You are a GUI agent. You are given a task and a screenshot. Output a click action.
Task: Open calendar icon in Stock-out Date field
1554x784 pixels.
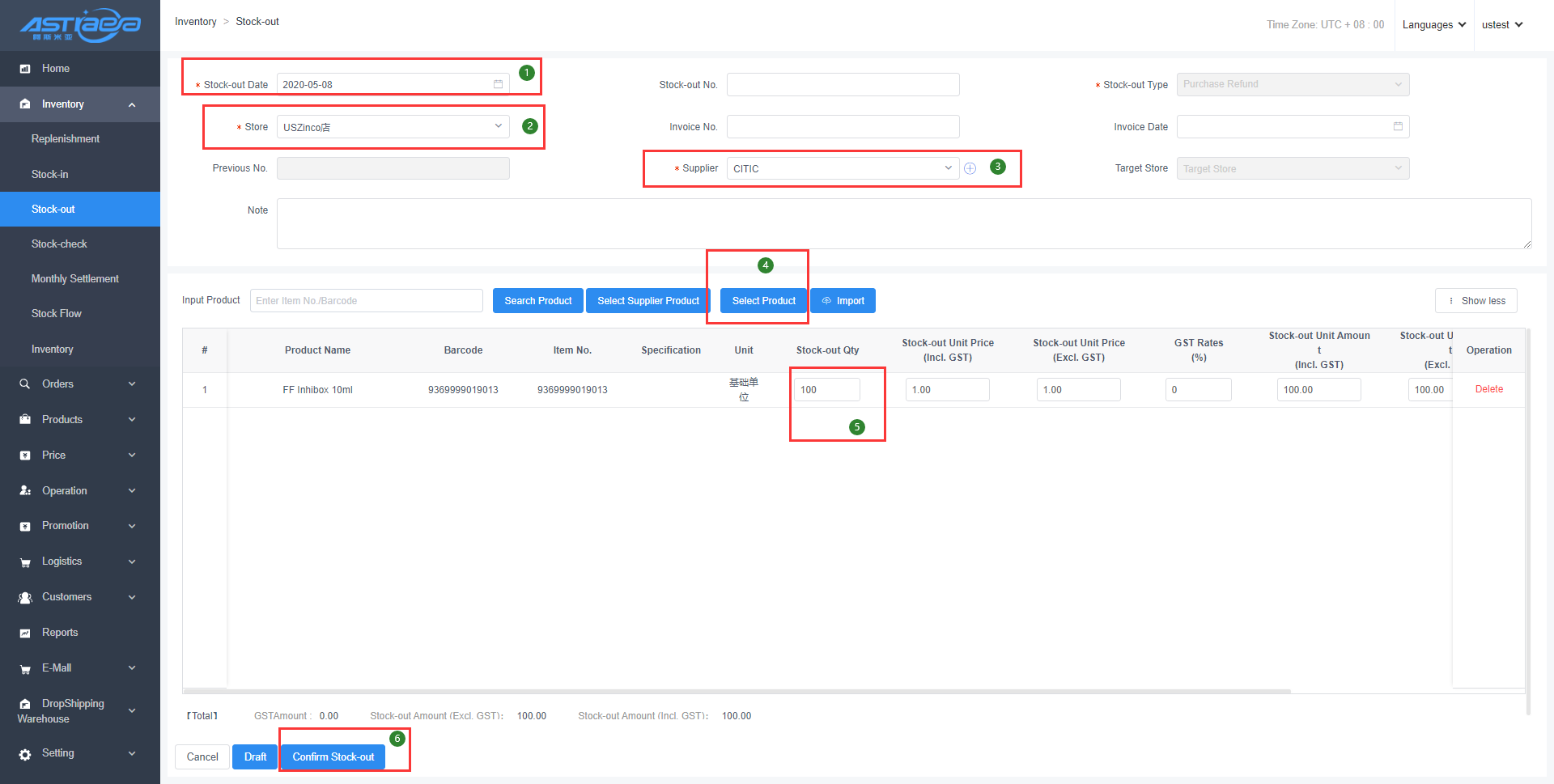pos(498,84)
